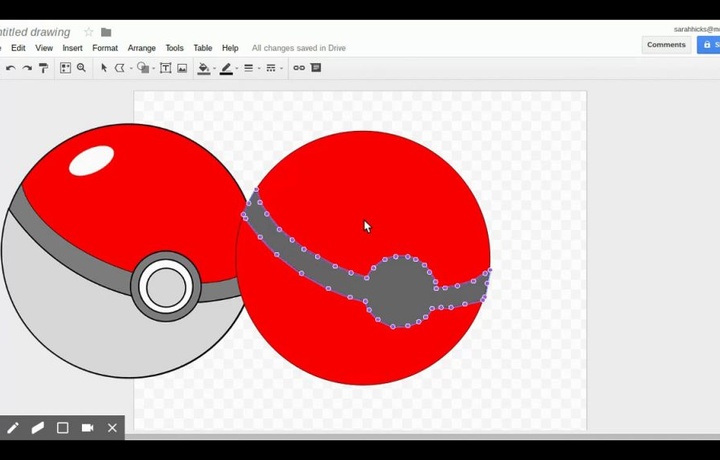
Task: Expand the line weight dropdown arrow
Action: click(259, 69)
